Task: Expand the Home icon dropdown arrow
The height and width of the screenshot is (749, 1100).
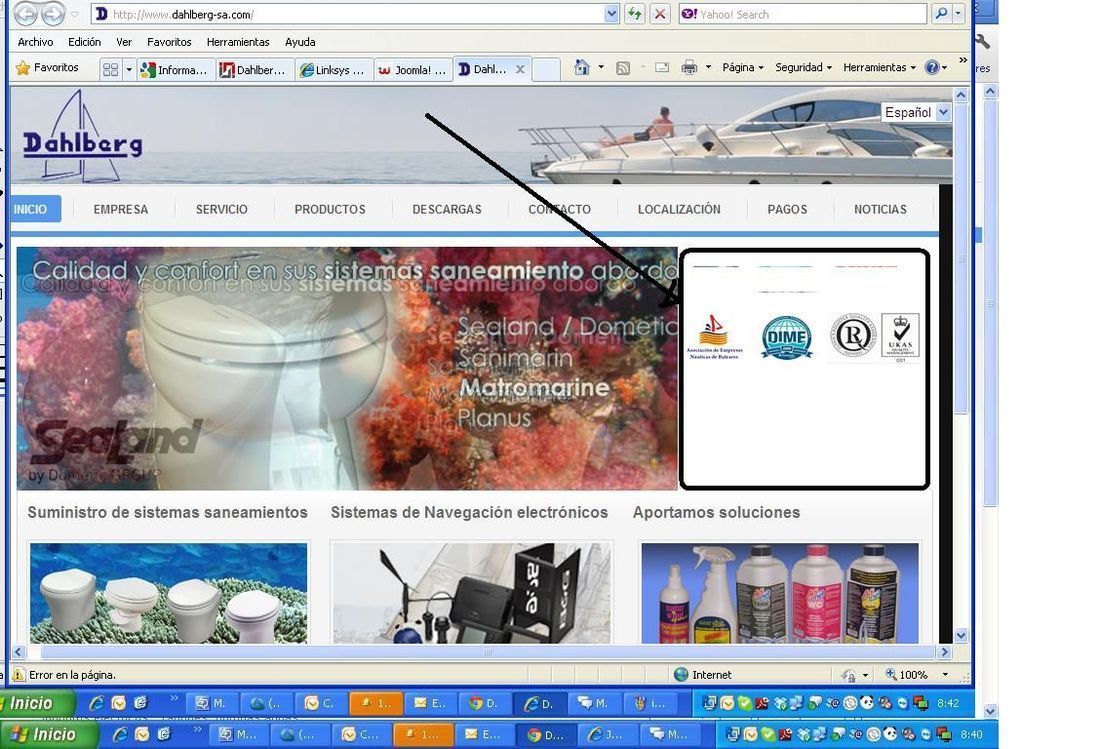Action: coord(601,67)
